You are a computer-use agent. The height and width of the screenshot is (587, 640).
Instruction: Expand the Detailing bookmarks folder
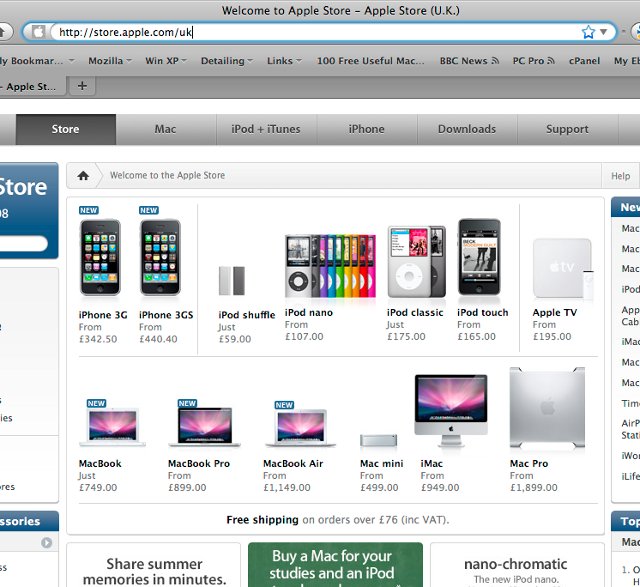point(227,61)
